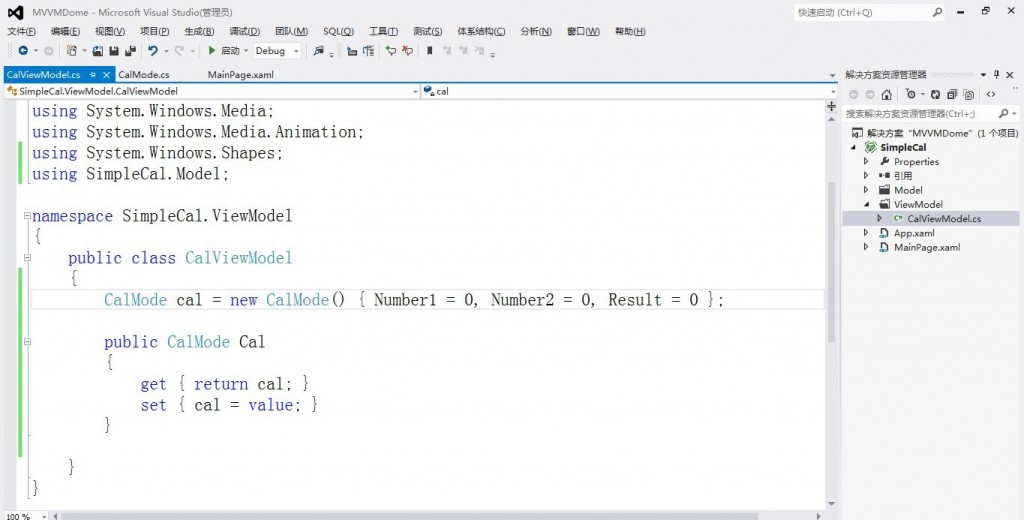Viewport: 1024px width, 520px height.
Task: Click the Save All icon
Action: click(x=130, y=50)
